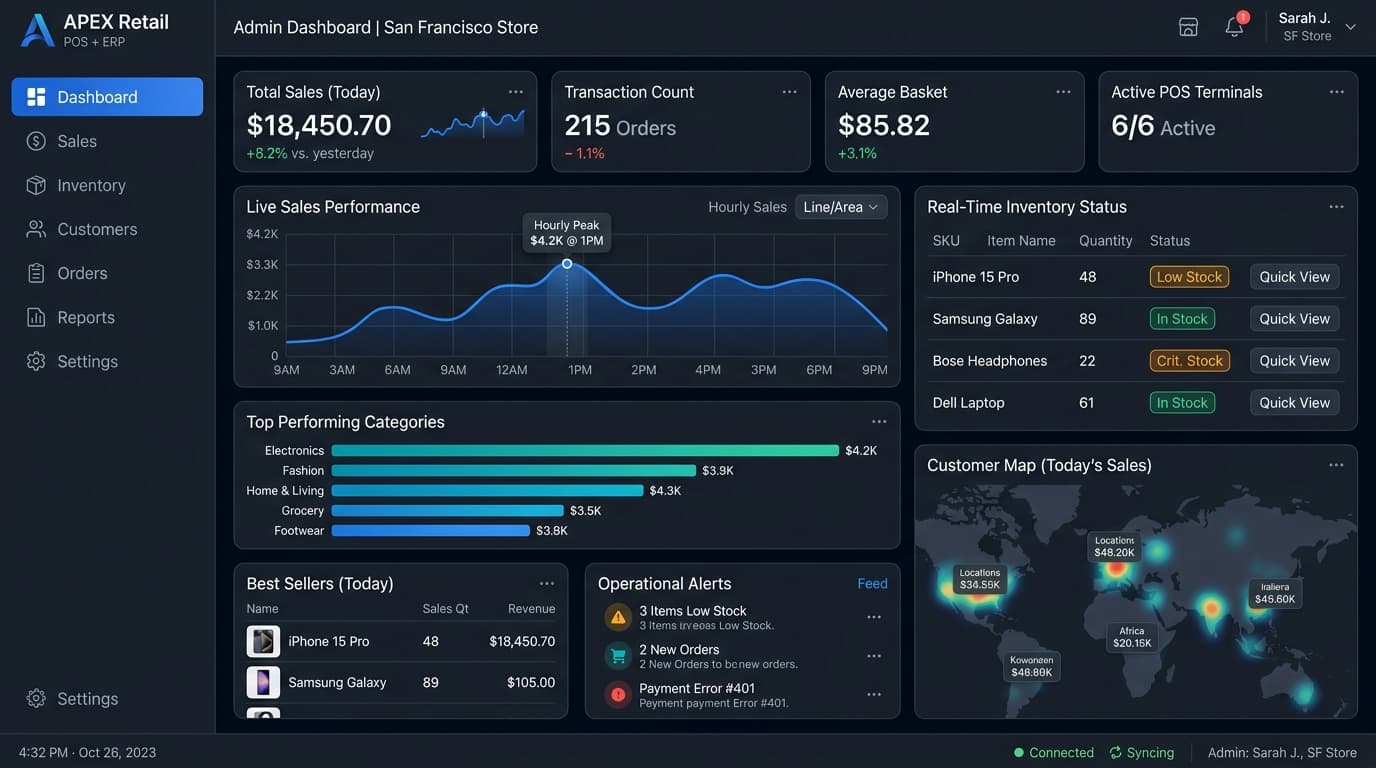Viewport: 1376px width, 768px height.
Task: Click the Hourly Peak $4.2K tooltip
Action: click(567, 233)
